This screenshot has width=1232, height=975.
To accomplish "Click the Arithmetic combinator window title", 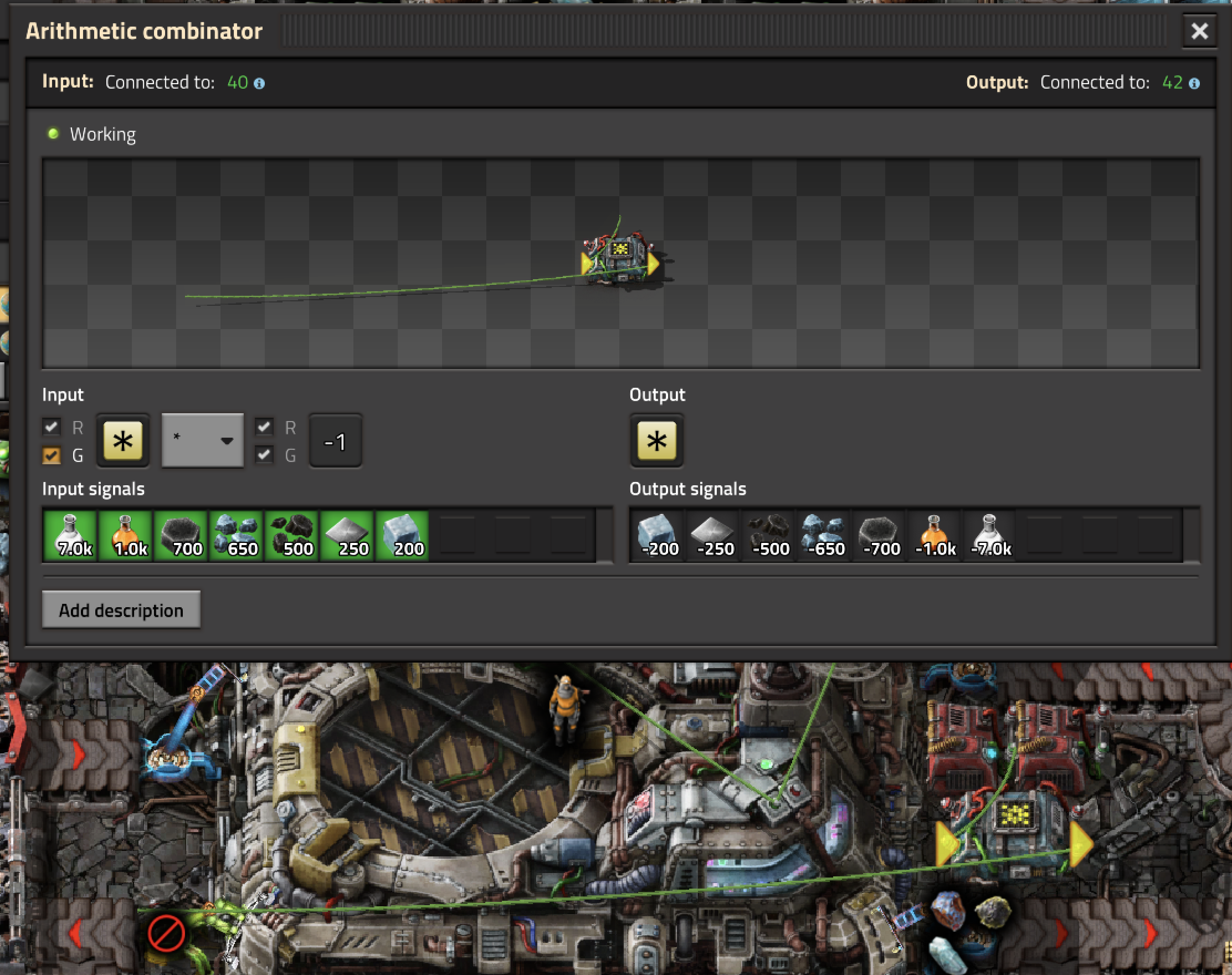I will click(144, 31).
